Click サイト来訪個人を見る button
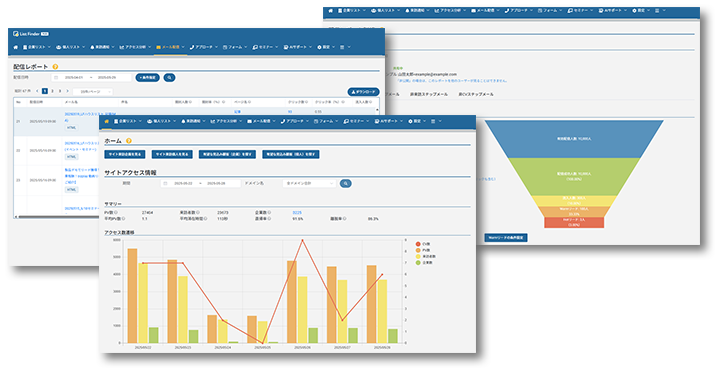This screenshot has height=368, width=718. pos(172,154)
